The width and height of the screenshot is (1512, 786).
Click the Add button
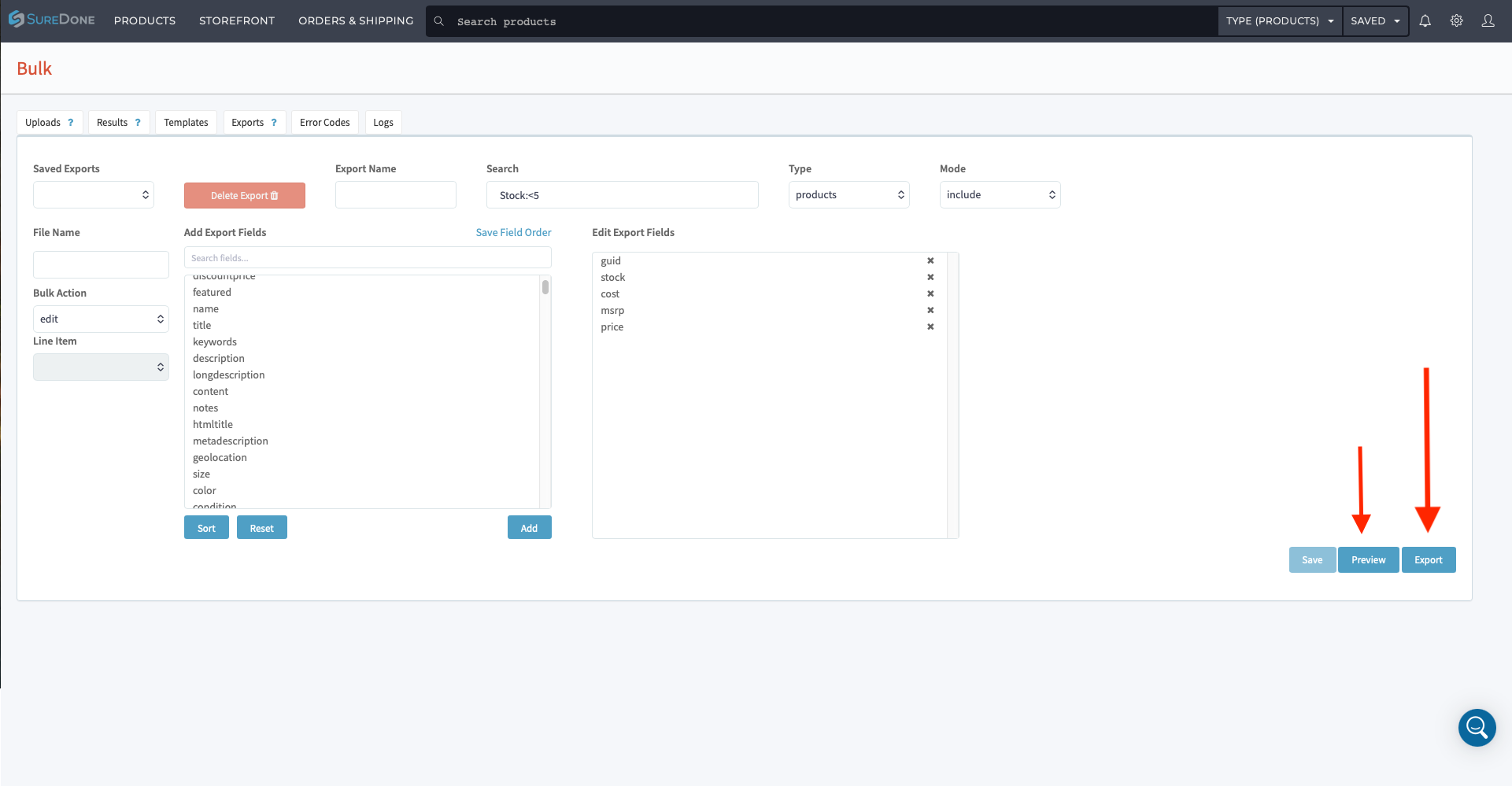click(530, 528)
